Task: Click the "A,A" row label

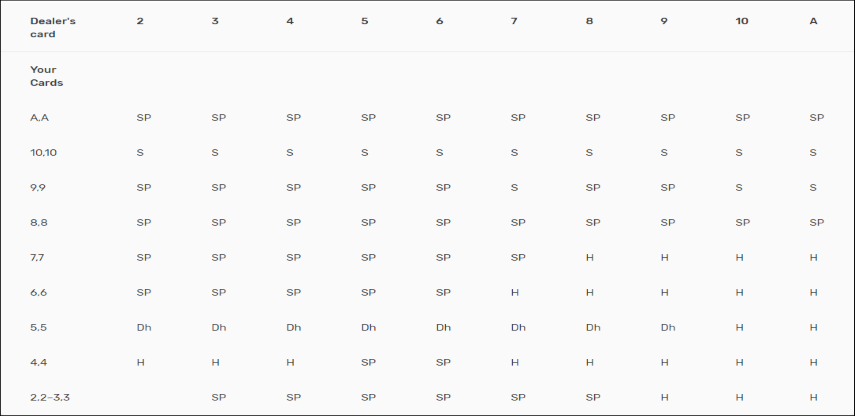Action: 40,117
